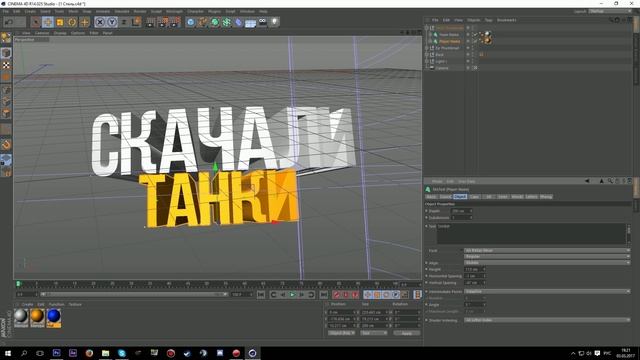Collapse the topmost null object in the tree
640x360 pixels.
427,28
